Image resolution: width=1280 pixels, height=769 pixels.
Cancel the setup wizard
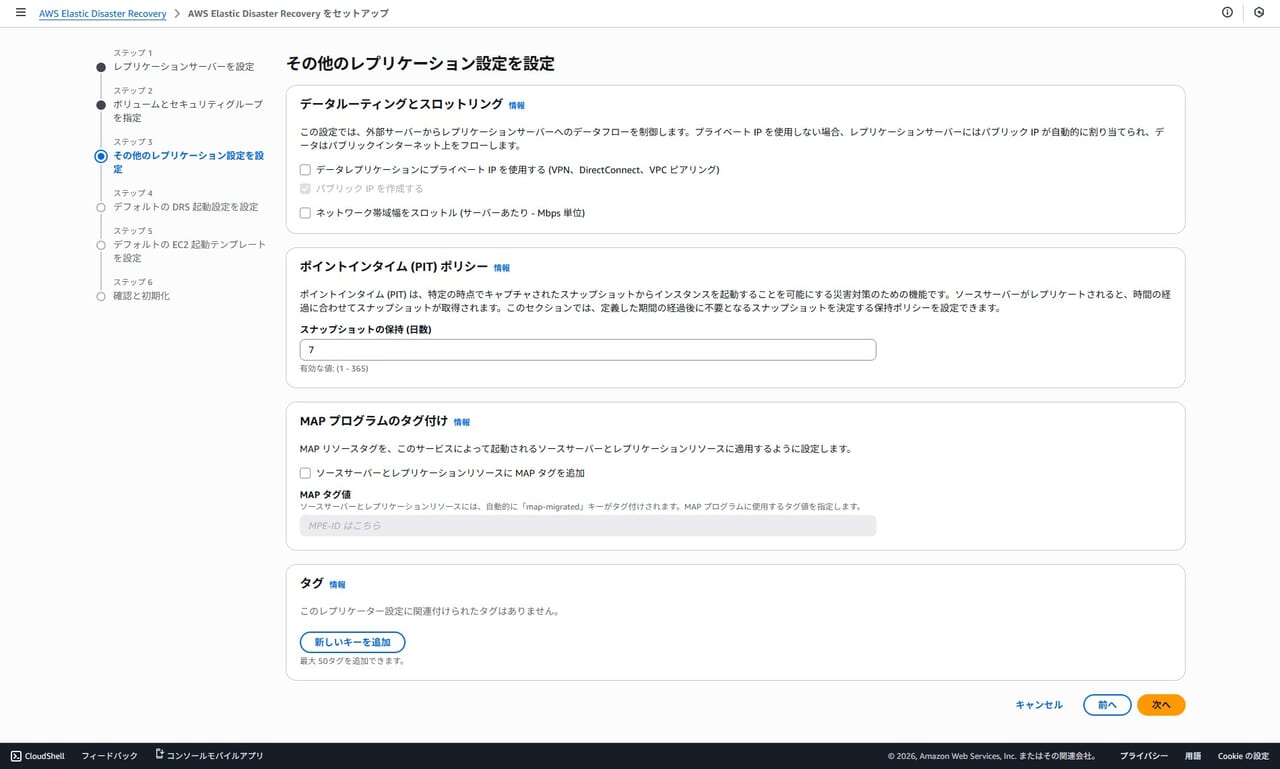pos(1038,705)
